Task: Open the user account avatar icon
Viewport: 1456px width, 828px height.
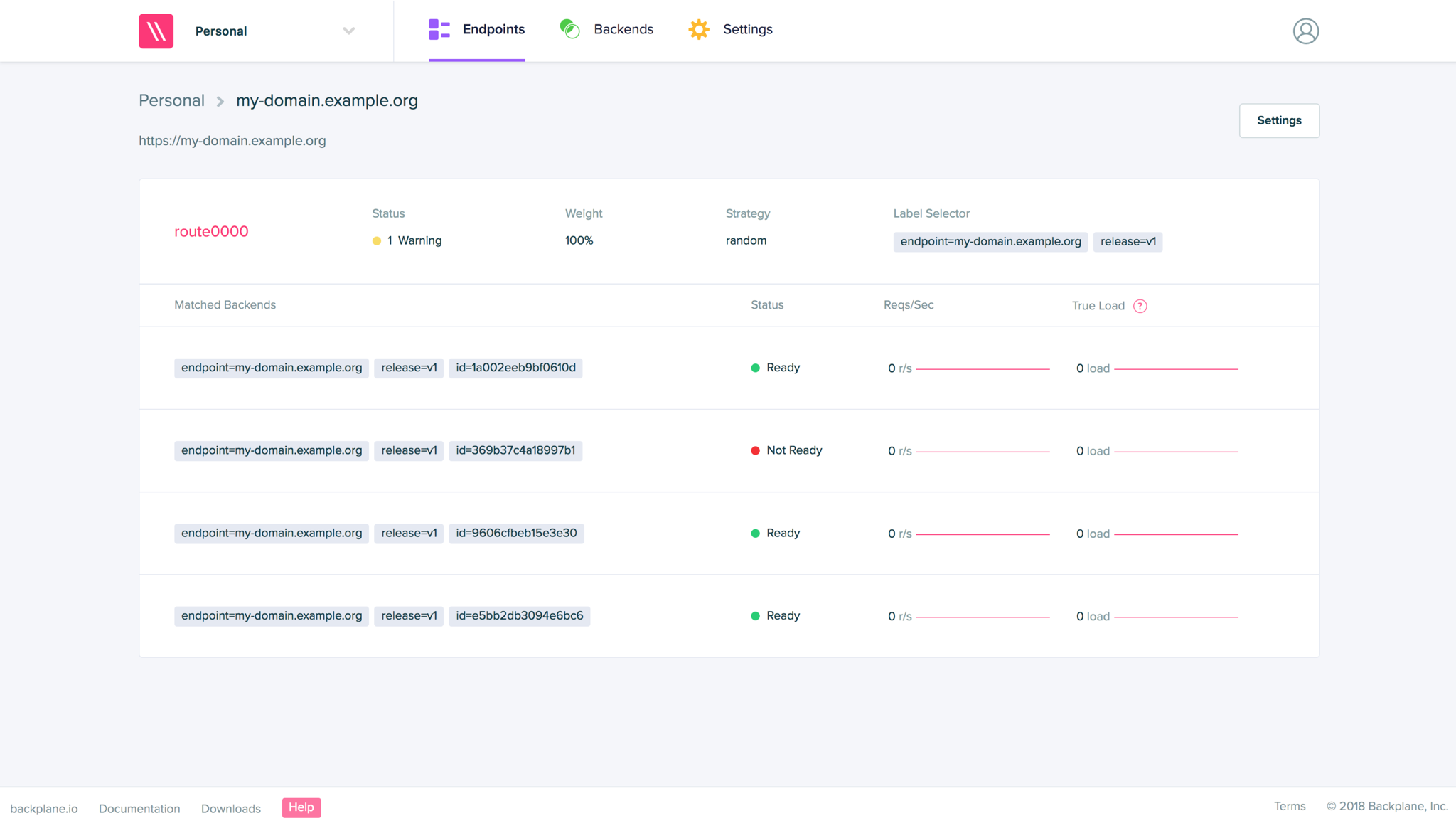Action: [1305, 31]
